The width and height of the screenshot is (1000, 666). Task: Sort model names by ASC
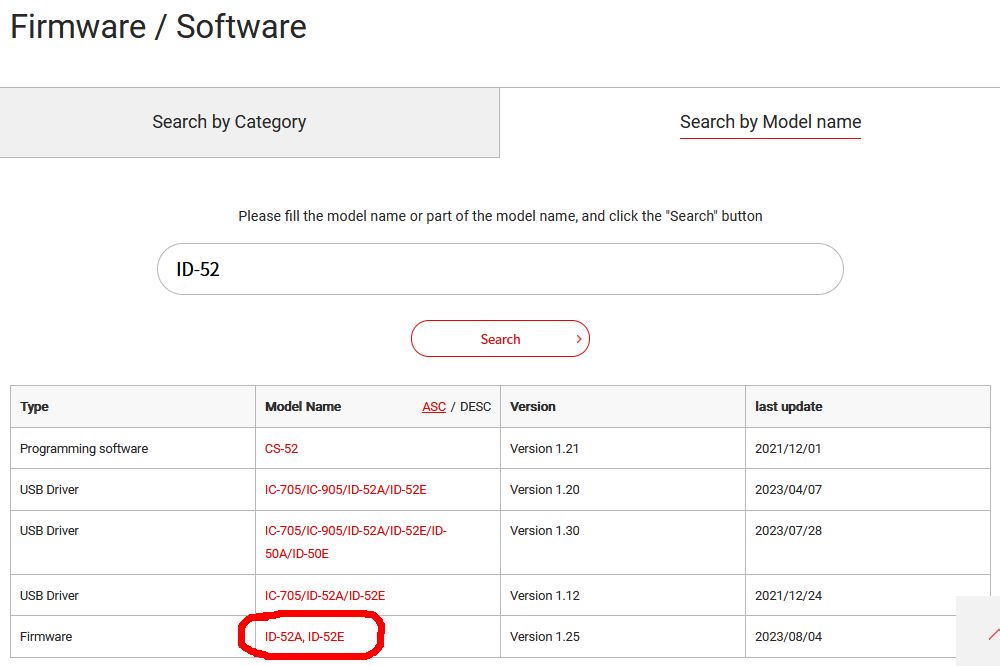pyautogui.click(x=434, y=407)
